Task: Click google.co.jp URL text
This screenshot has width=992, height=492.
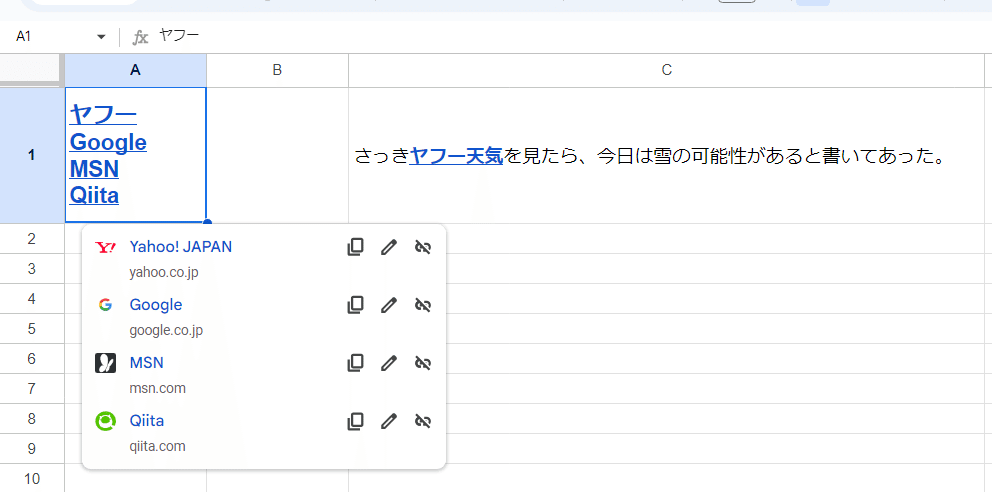Action: click(166, 330)
